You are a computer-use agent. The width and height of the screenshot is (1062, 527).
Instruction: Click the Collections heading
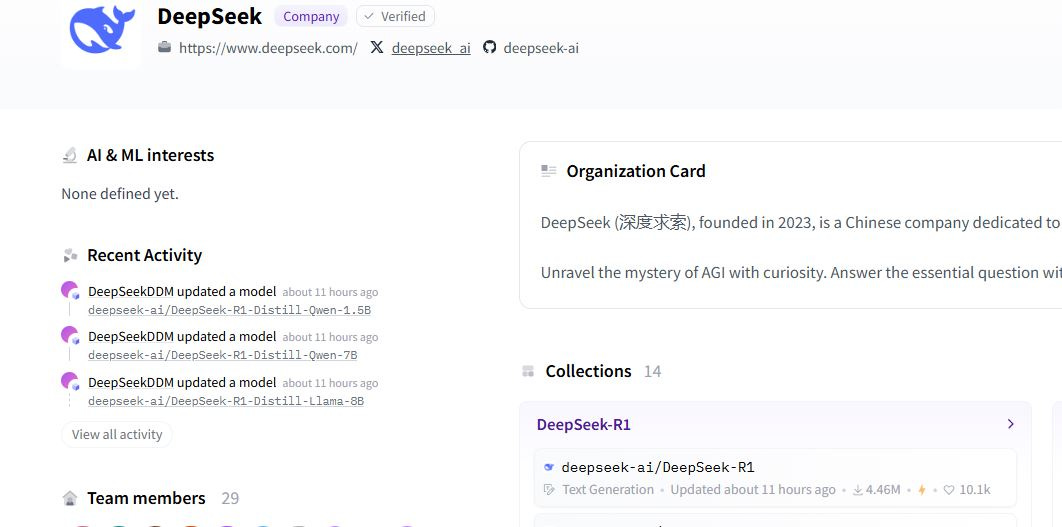click(x=589, y=371)
